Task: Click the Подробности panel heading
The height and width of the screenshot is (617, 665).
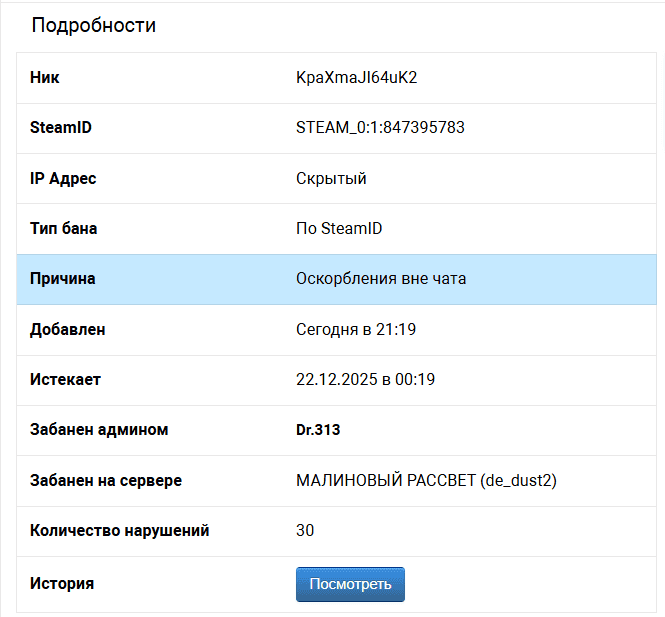Action: (93, 26)
